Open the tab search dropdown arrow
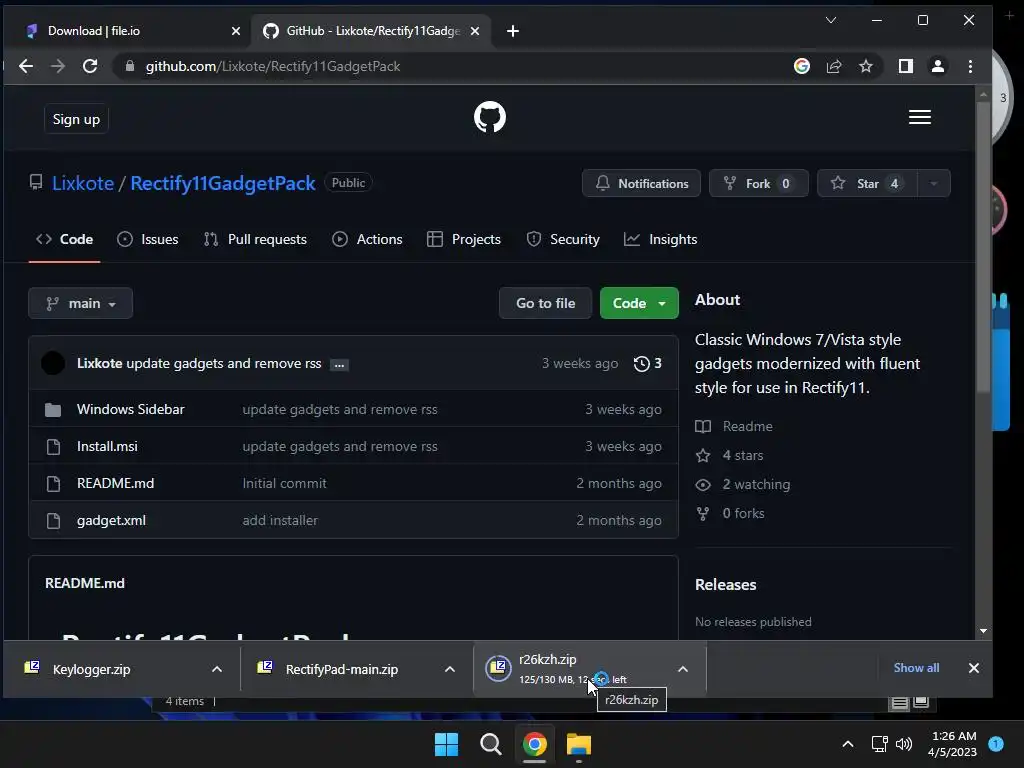1024x768 pixels. point(831,20)
